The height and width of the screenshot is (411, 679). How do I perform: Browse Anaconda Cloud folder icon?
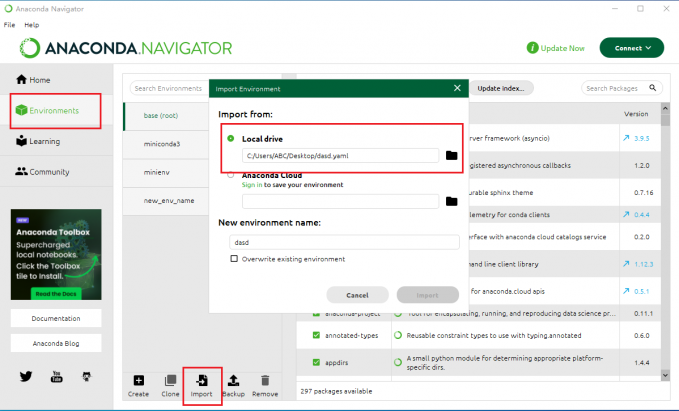(x=452, y=201)
